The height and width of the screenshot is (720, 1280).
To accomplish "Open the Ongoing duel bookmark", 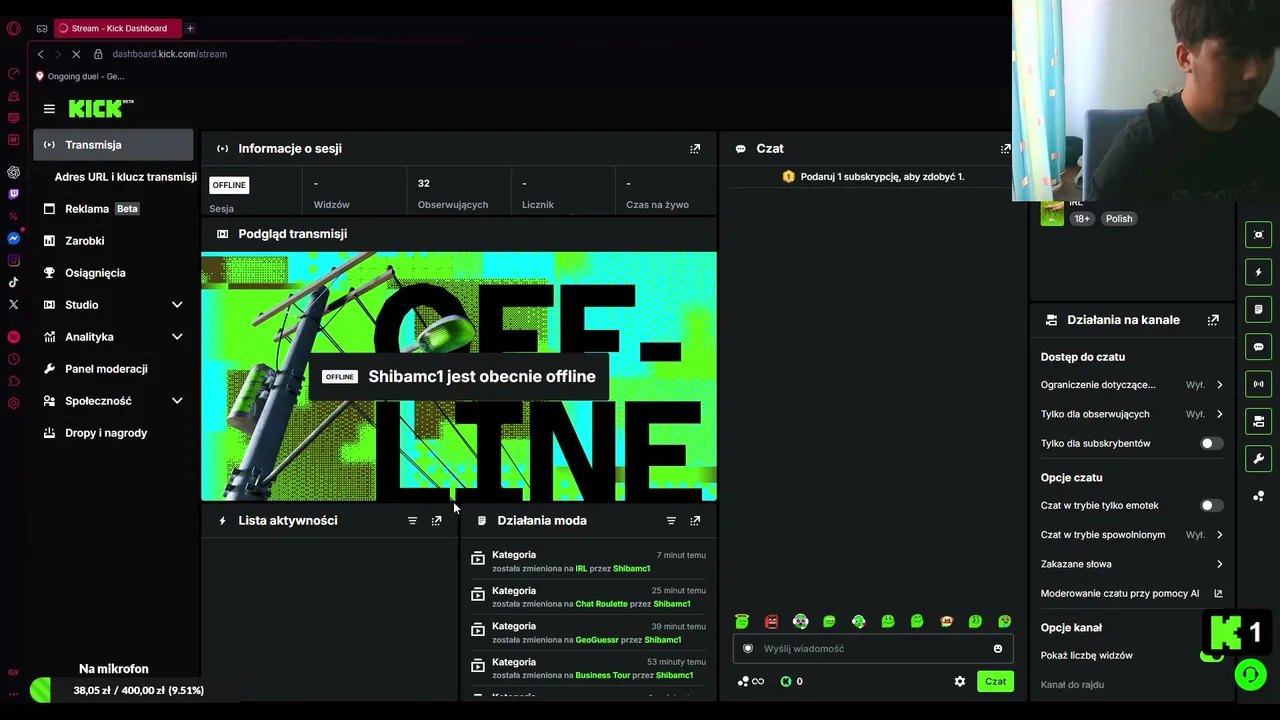I will pyautogui.click(x=80, y=77).
